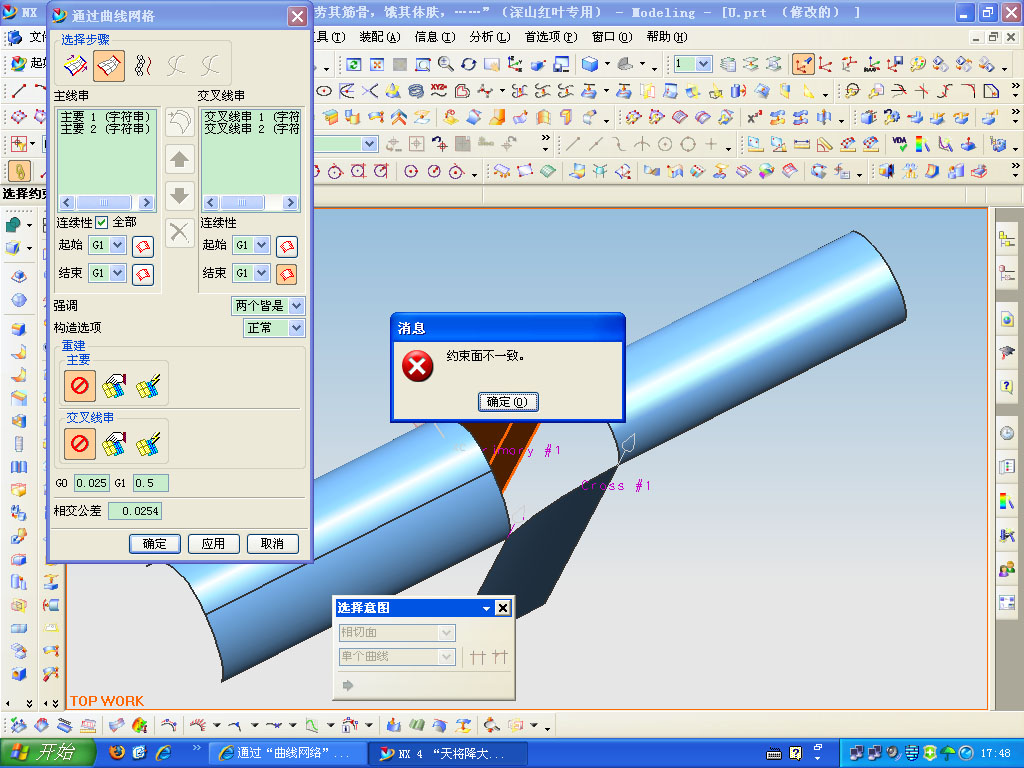Image resolution: width=1024 pixels, height=768 pixels.
Task: Open the 分析(L) menu
Action: click(x=489, y=37)
